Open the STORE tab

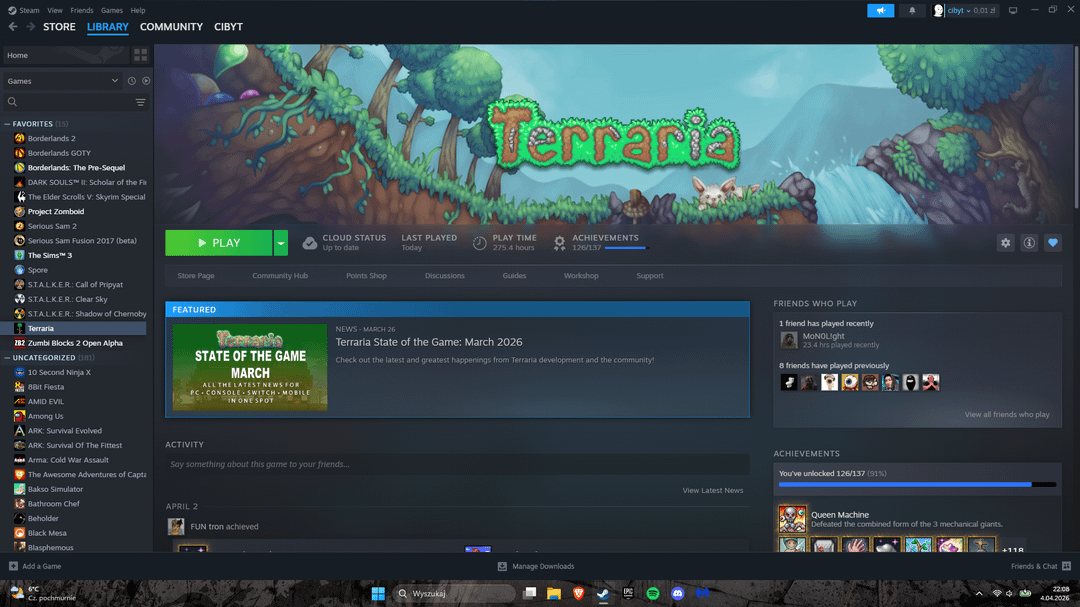59,27
